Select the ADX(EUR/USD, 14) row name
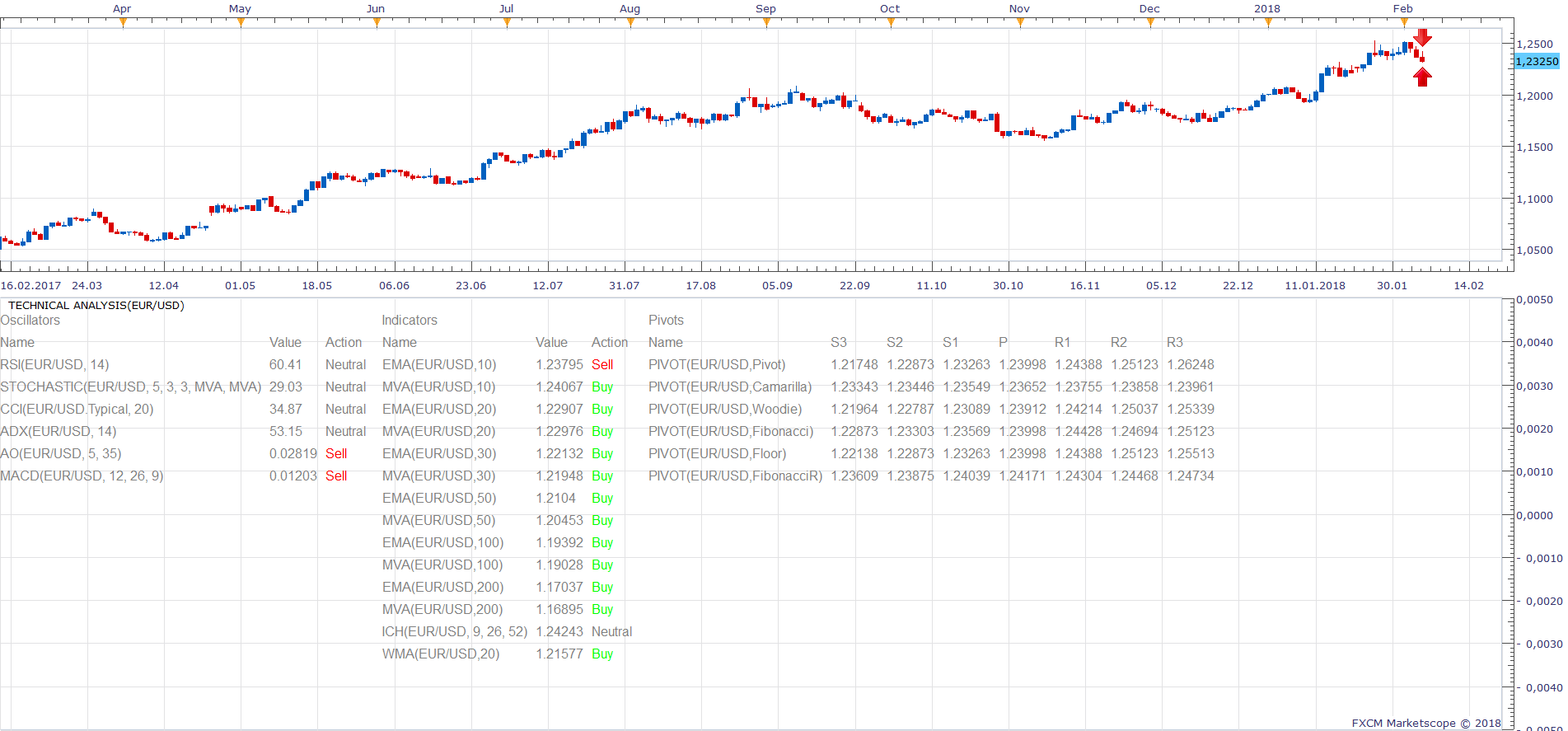 (59, 431)
